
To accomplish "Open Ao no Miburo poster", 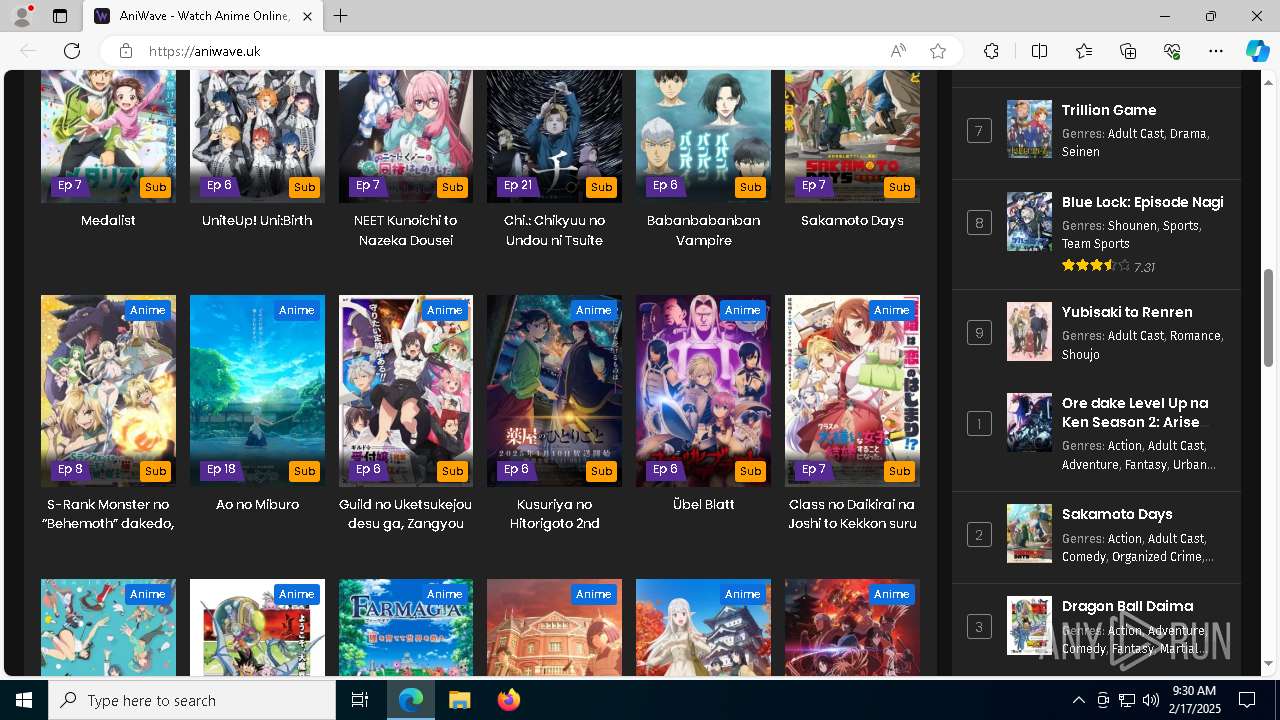I will click(x=257, y=391).
